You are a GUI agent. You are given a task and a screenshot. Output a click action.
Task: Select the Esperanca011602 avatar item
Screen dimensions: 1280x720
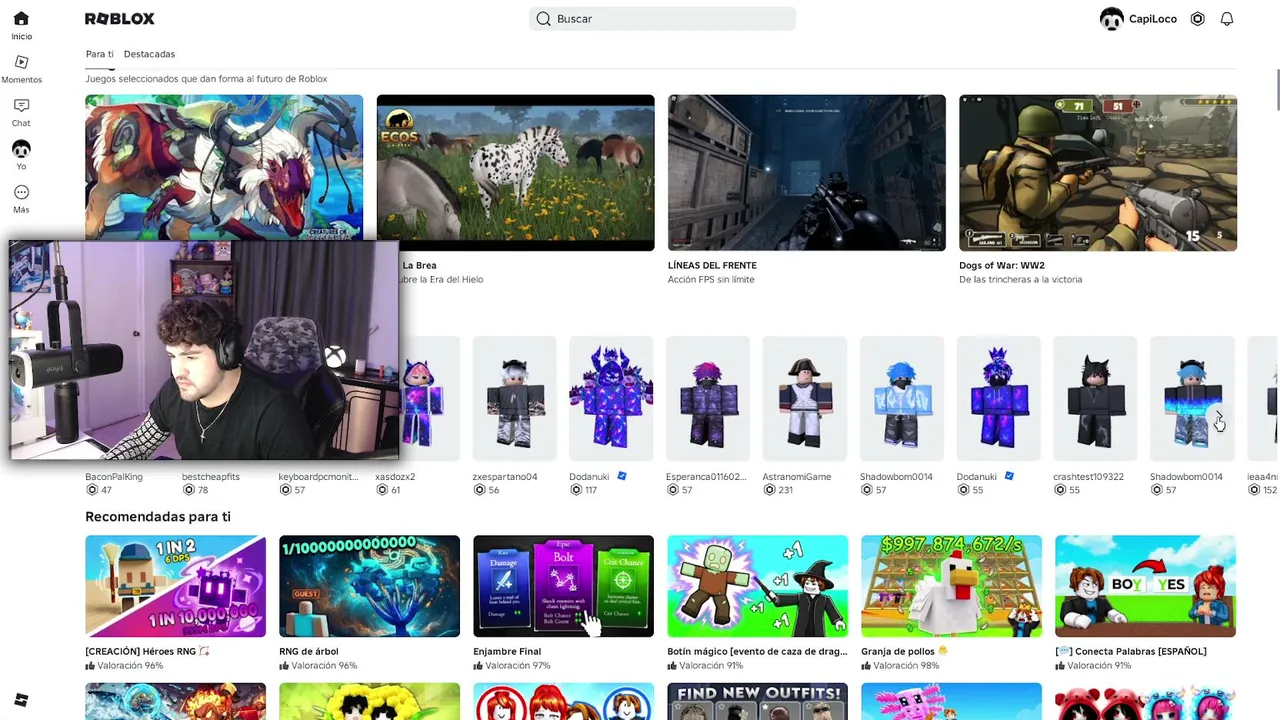(708, 400)
